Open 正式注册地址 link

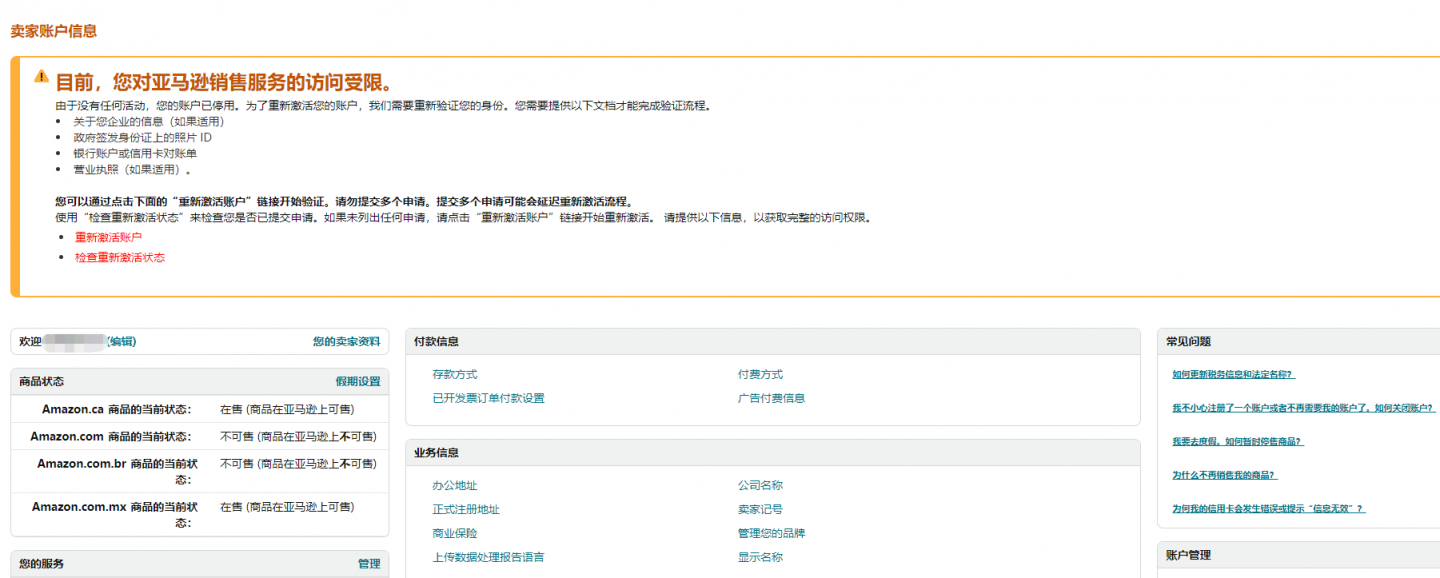[466, 509]
